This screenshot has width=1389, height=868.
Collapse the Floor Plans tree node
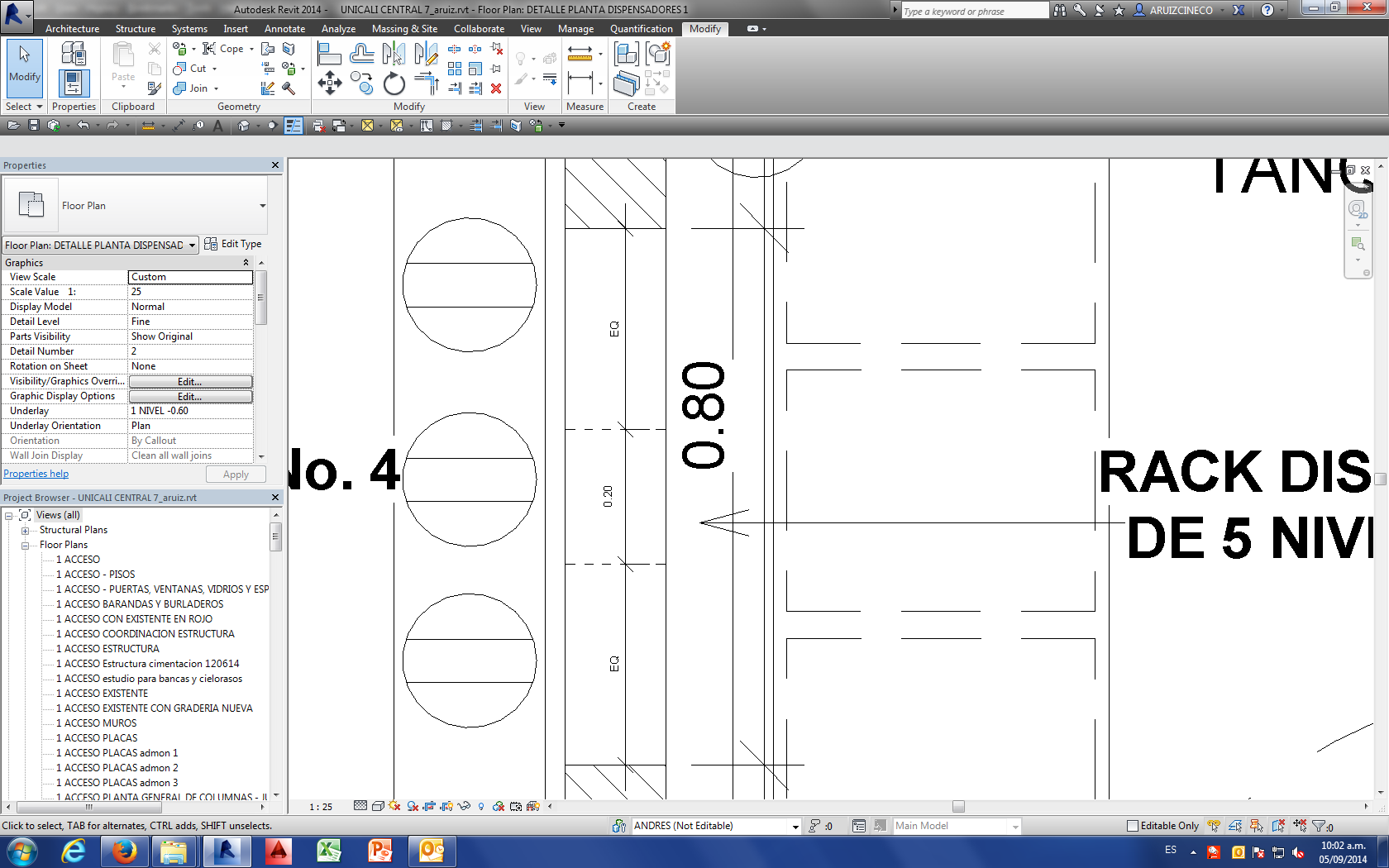25,546
